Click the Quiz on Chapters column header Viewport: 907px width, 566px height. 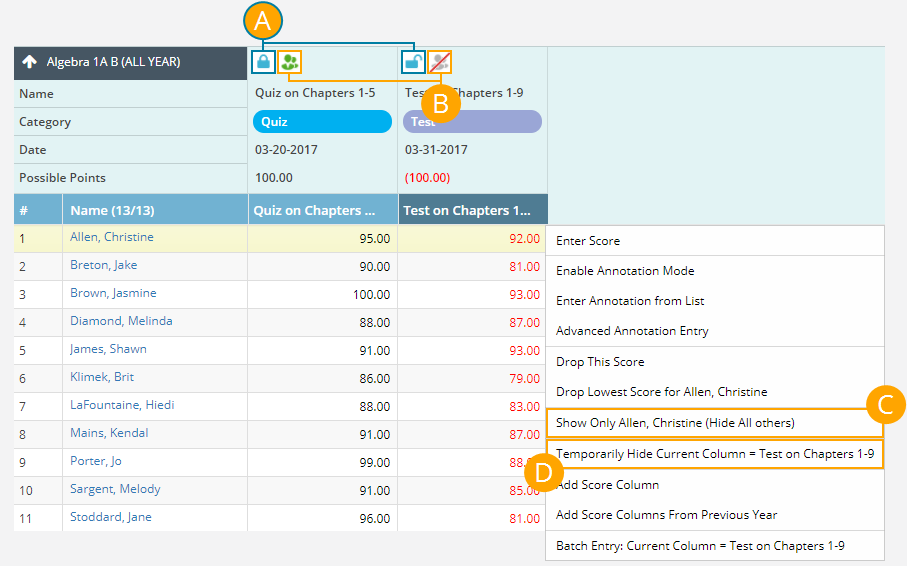(x=323, y=210)
